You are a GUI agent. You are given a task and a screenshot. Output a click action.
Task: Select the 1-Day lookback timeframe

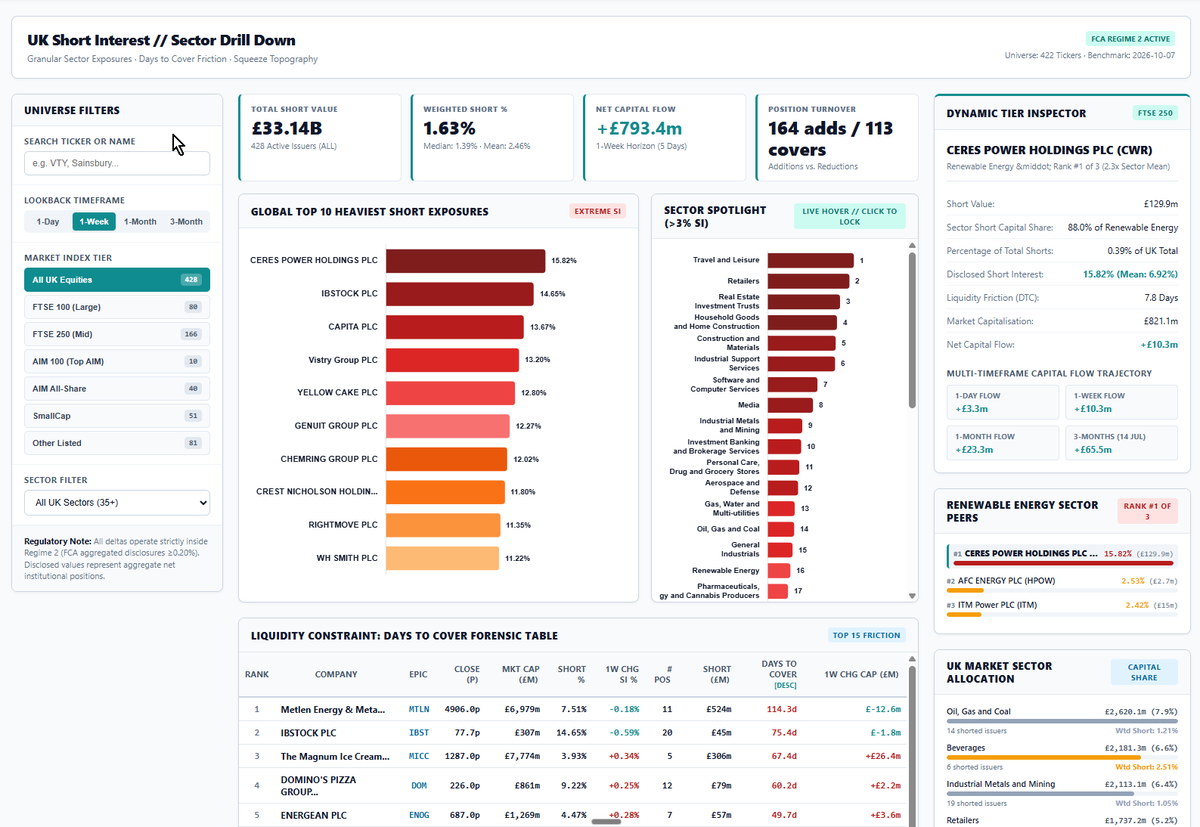[x=48, y=222]
